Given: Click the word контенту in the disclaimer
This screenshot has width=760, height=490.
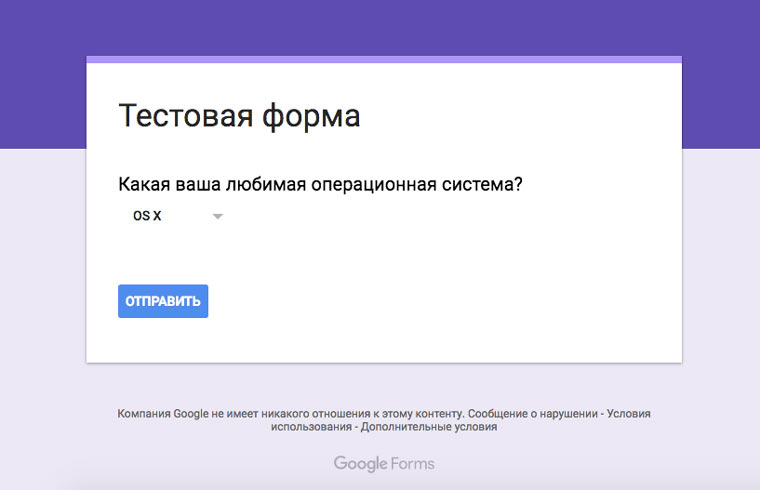Looking at the screenshot, I should (439, 414).
